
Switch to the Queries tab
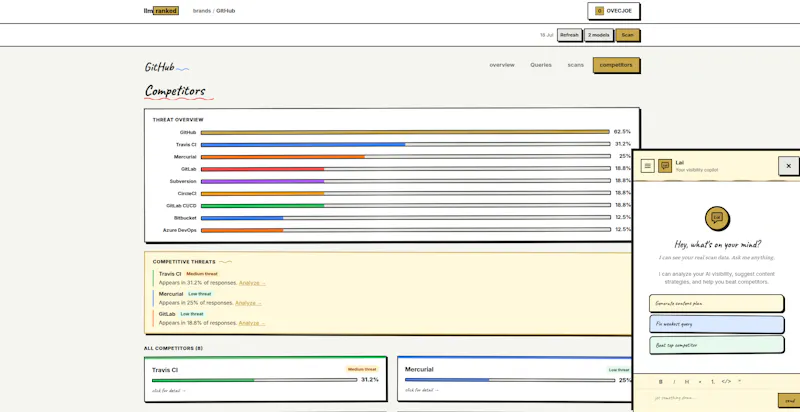click(541, 65)
